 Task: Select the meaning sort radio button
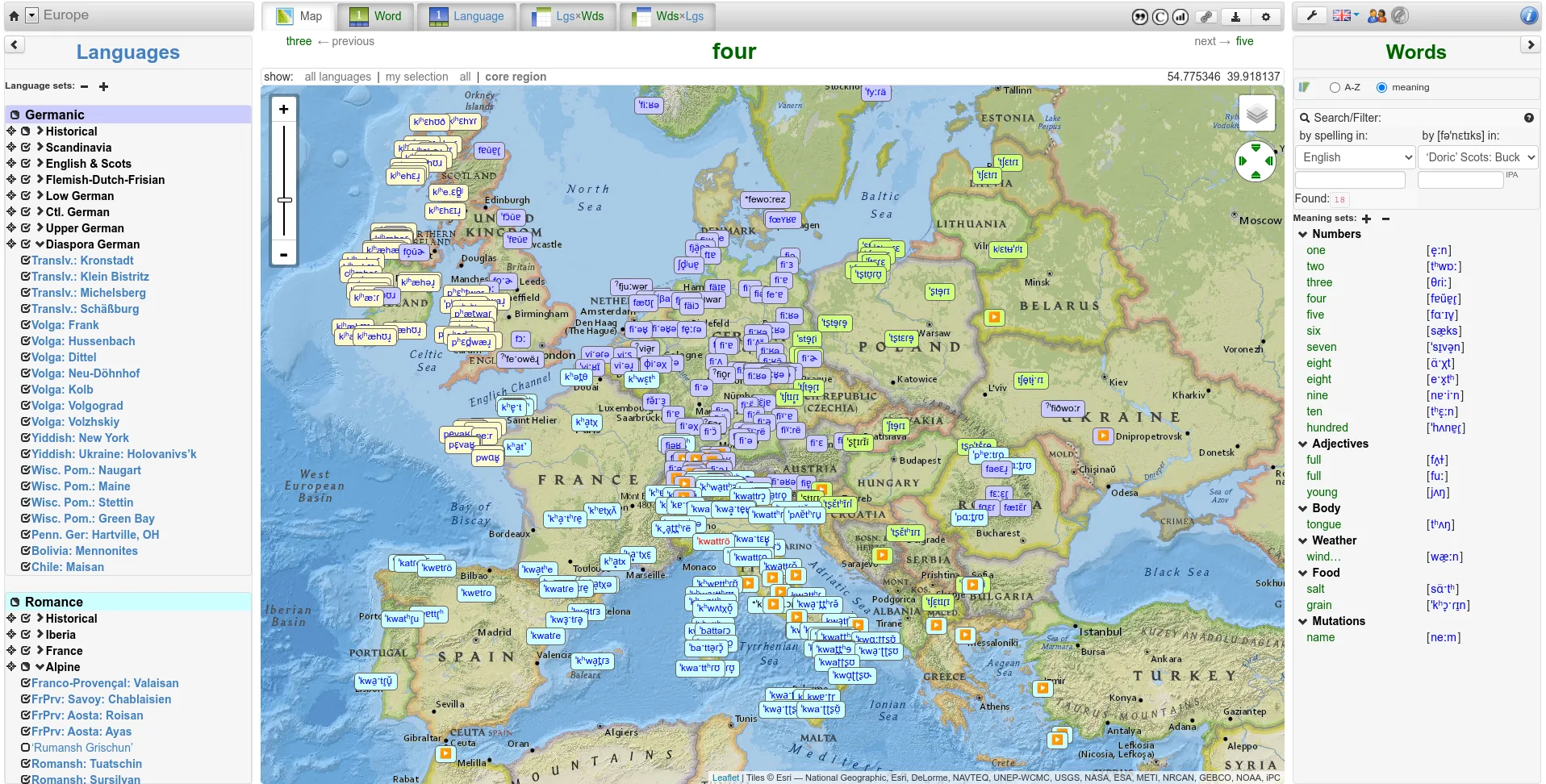tap(1381, 87)
